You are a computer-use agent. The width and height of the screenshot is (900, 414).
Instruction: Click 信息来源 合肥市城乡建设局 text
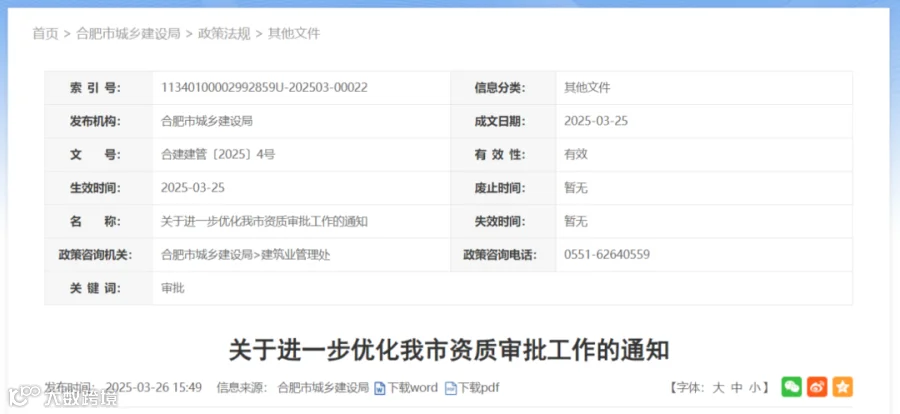click(x=323, y=388)
